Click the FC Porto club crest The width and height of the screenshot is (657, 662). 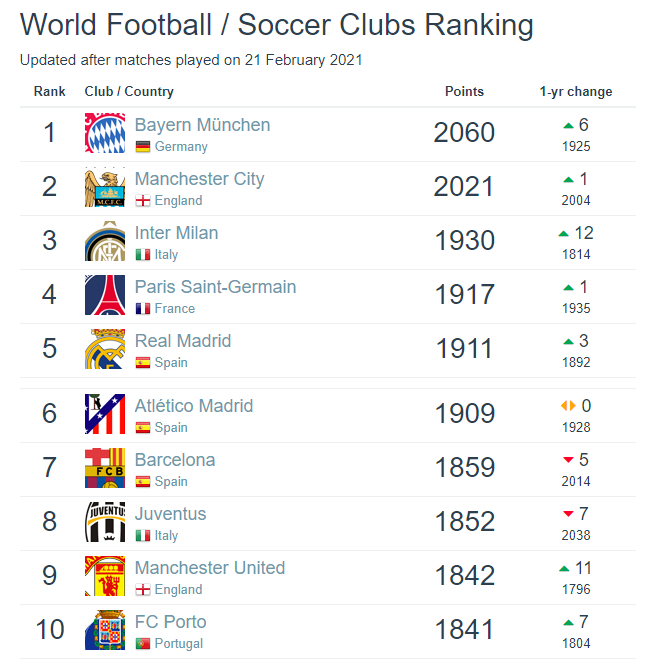[105, 630]
